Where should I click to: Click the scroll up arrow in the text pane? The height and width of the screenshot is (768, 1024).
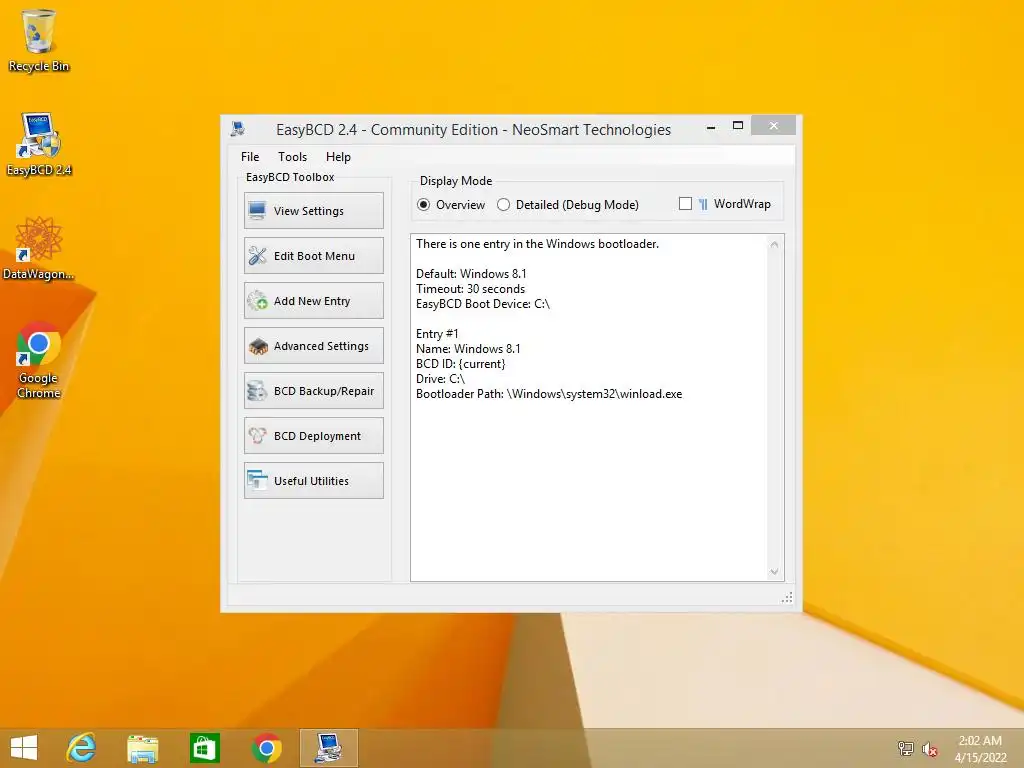(x=775, y=244)
